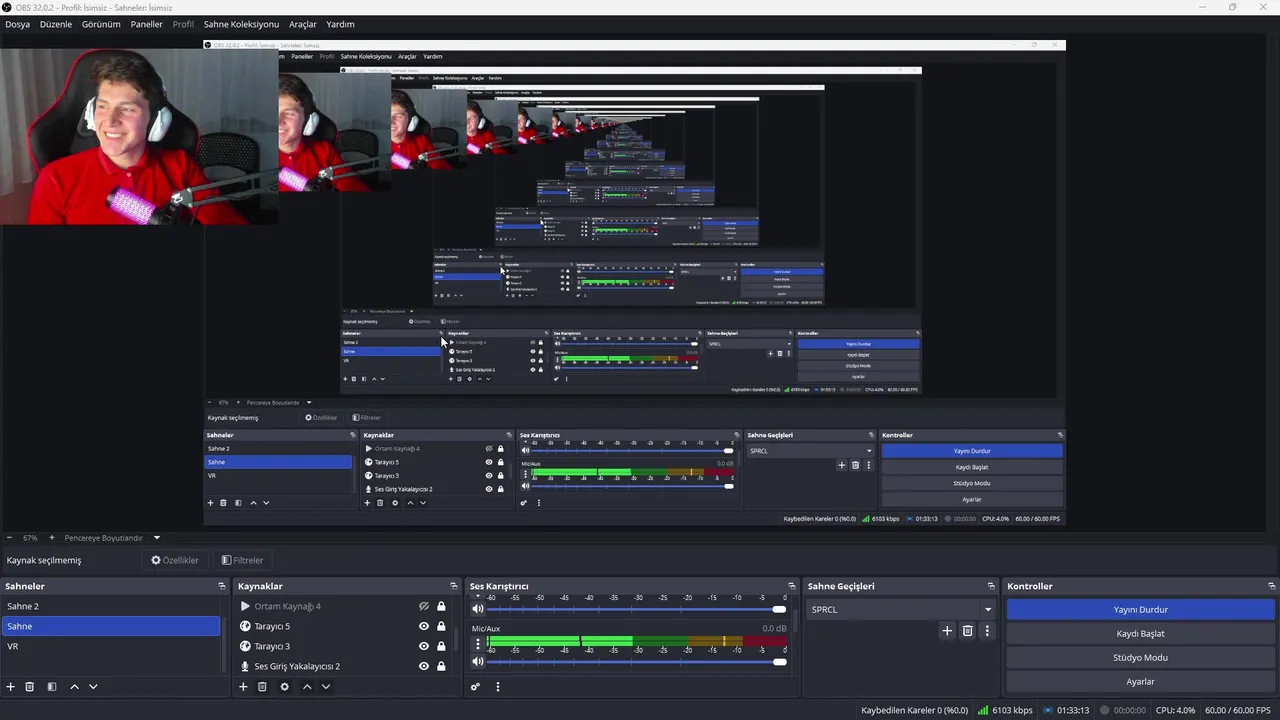Move the selected scene up in Sahneler
The width and height of the screenshot is (1280, 720).
[x=74, y=687]
